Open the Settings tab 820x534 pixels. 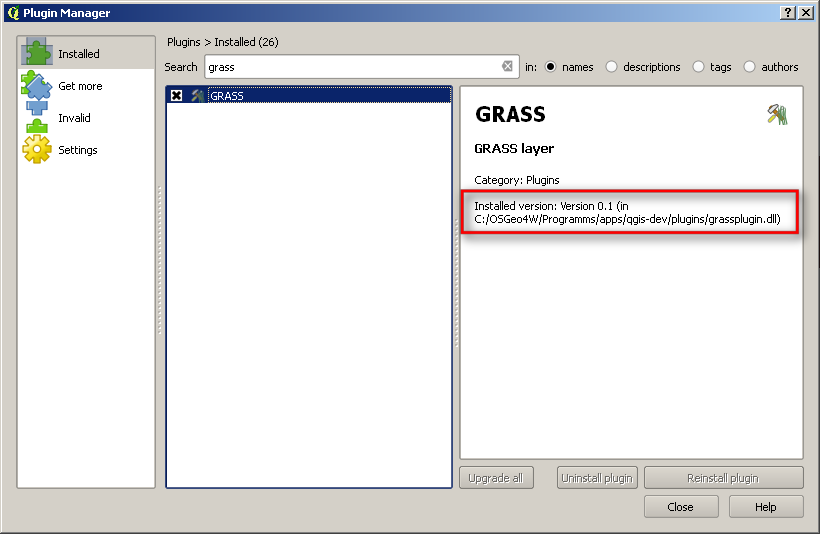(86, 150)
